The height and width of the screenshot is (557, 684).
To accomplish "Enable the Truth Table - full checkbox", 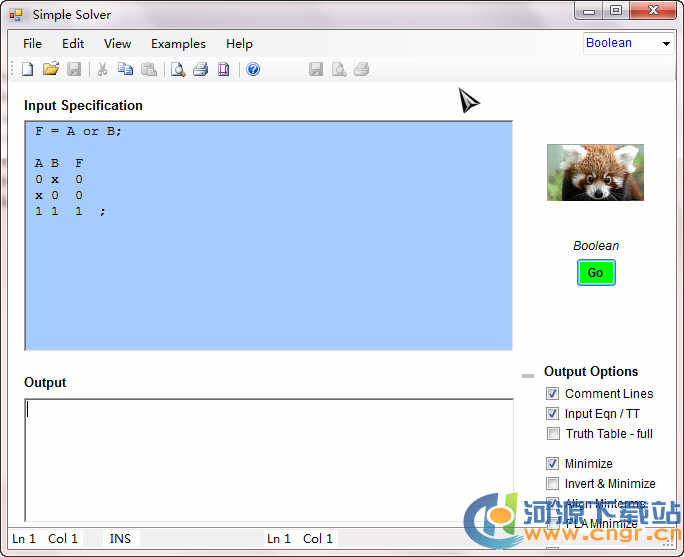I will tap(553, 434).
